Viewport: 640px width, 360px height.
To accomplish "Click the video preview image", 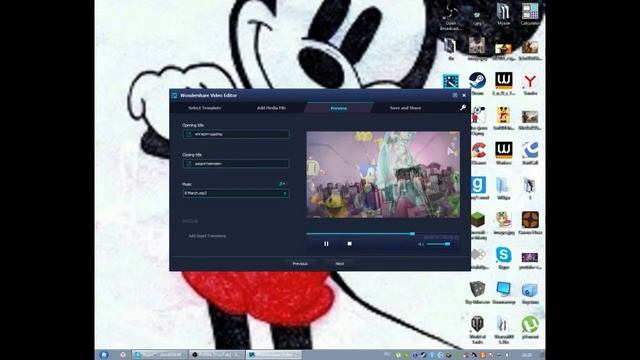I will 383,174.
